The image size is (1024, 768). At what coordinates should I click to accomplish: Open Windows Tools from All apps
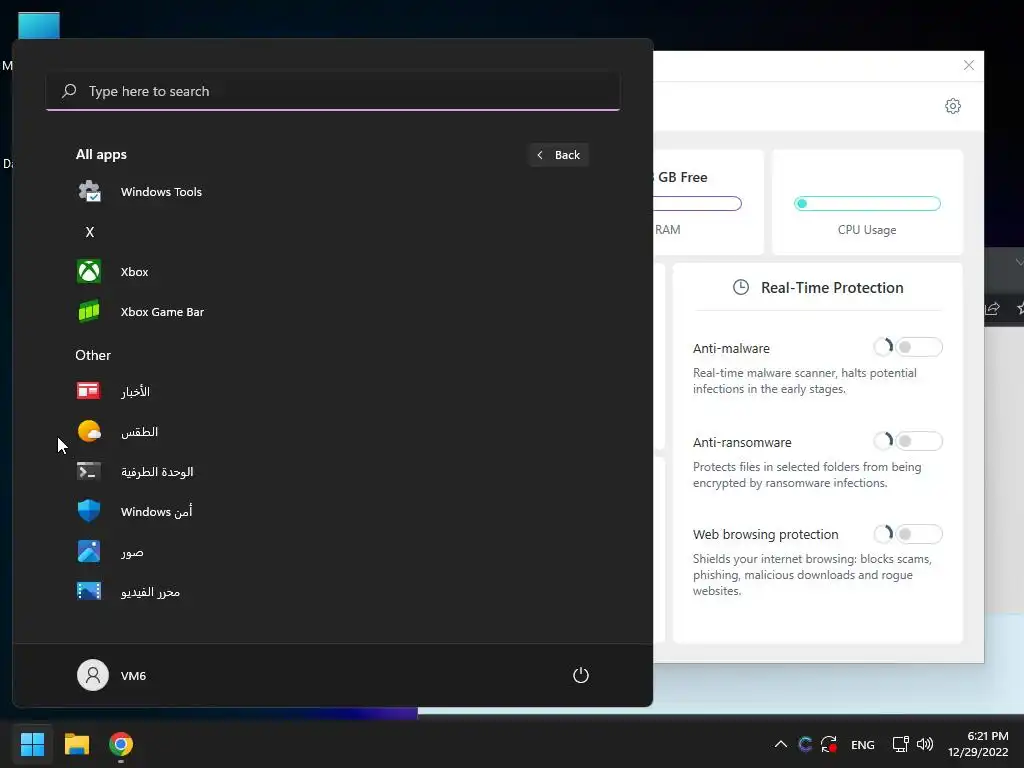161,192
